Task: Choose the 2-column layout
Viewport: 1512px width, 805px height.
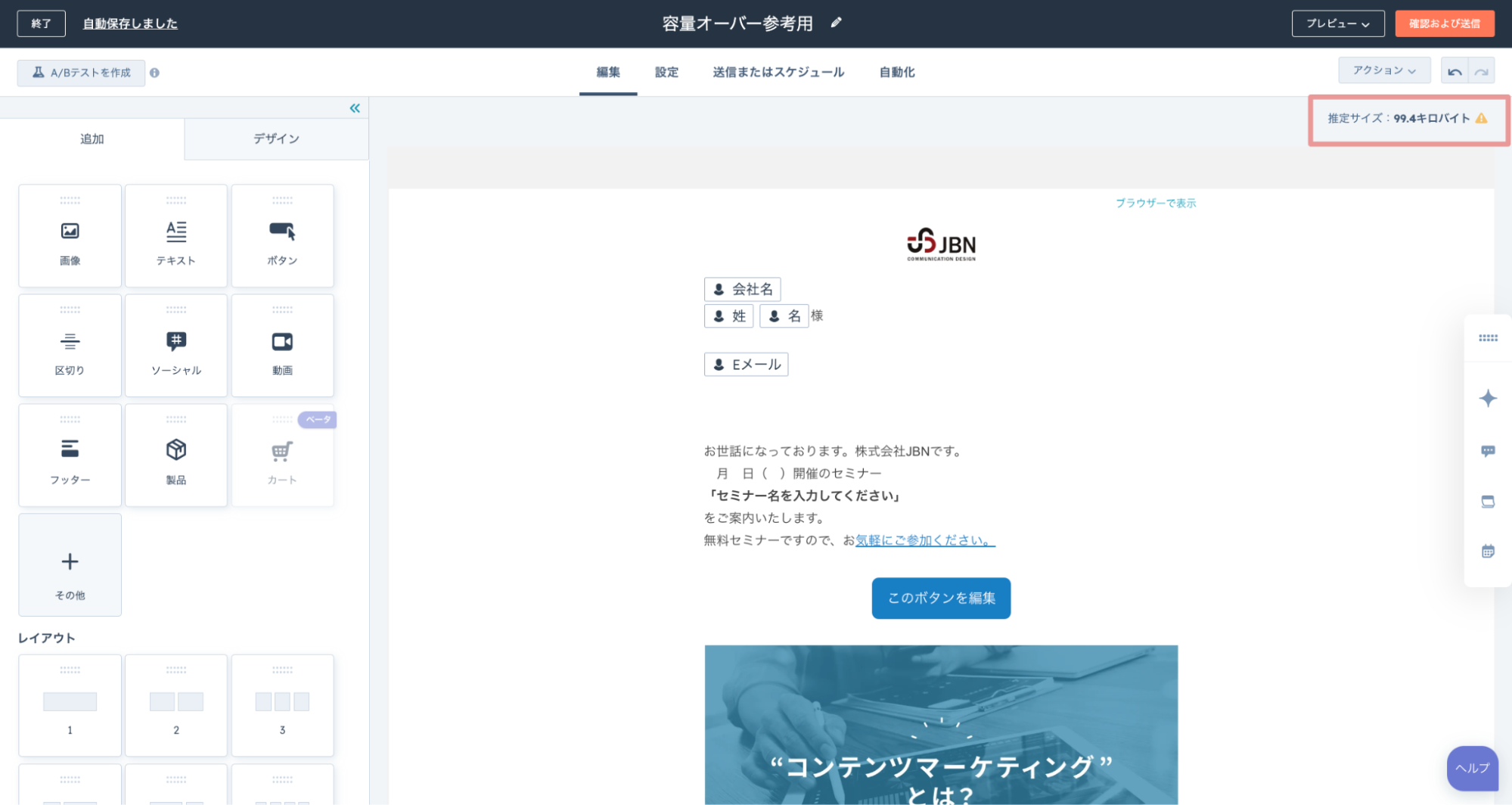Action: (x=176, y=706)
